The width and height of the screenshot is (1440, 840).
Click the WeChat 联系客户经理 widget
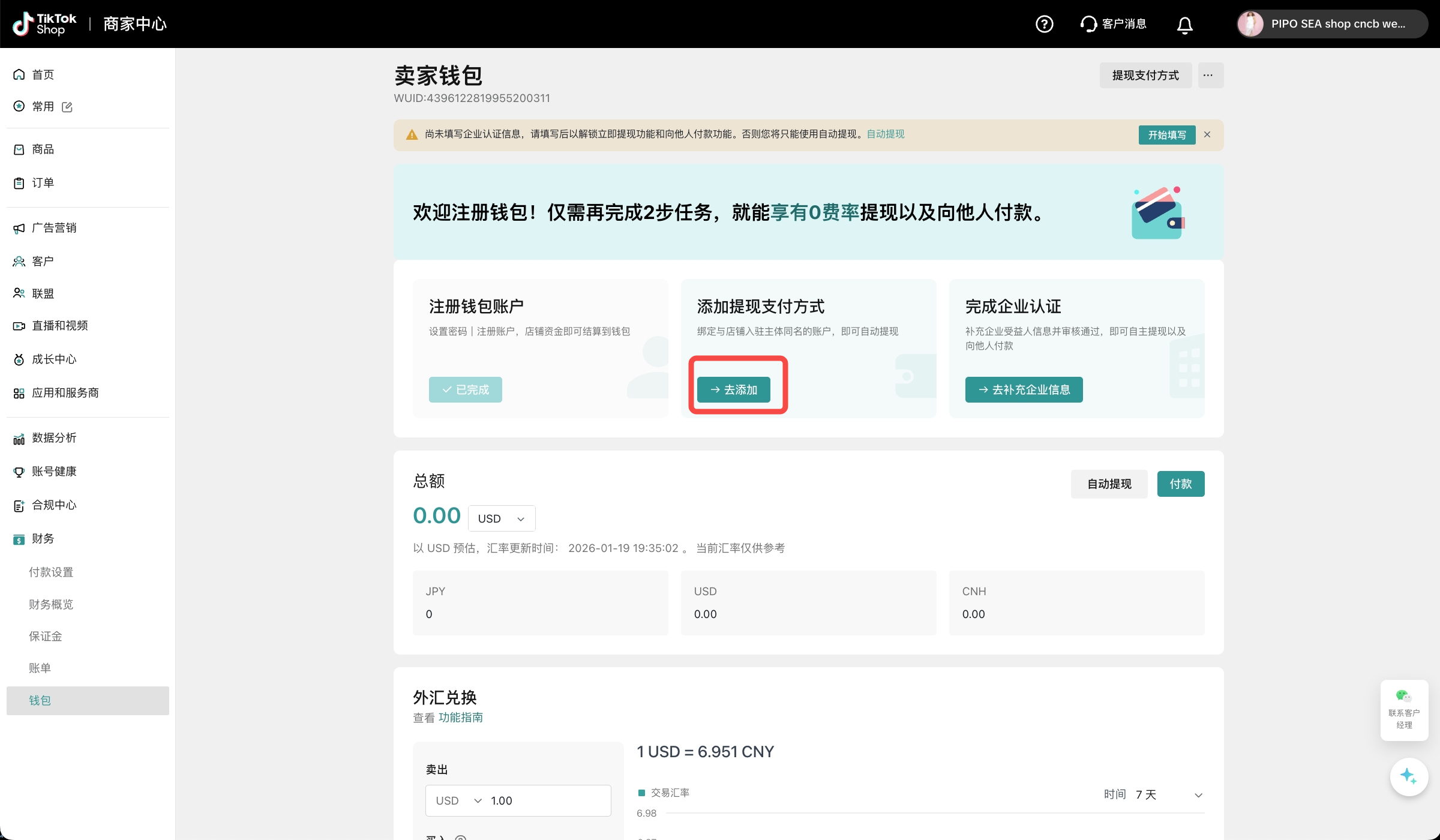click(1403, 709)
